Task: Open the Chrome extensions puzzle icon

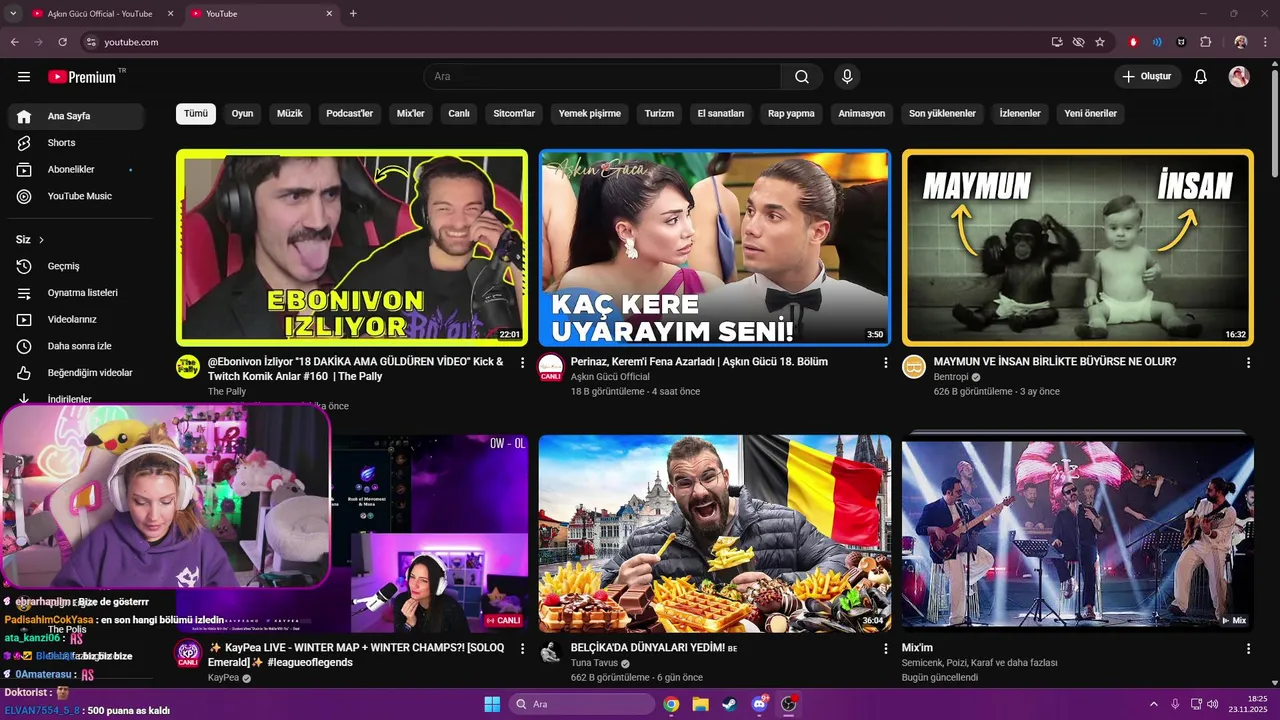Action: pos(1205,42)
